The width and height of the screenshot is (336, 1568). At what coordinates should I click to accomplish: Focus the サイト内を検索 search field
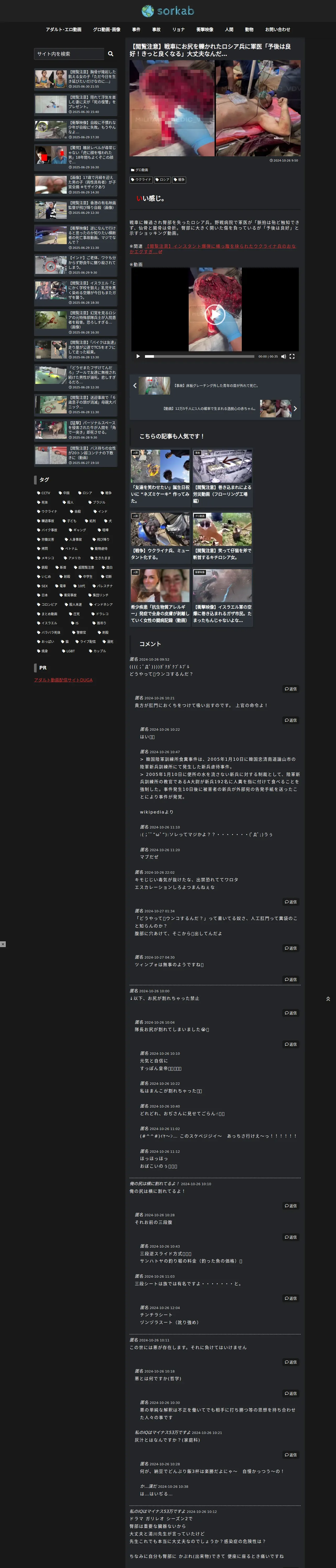(x=69, y=54)
